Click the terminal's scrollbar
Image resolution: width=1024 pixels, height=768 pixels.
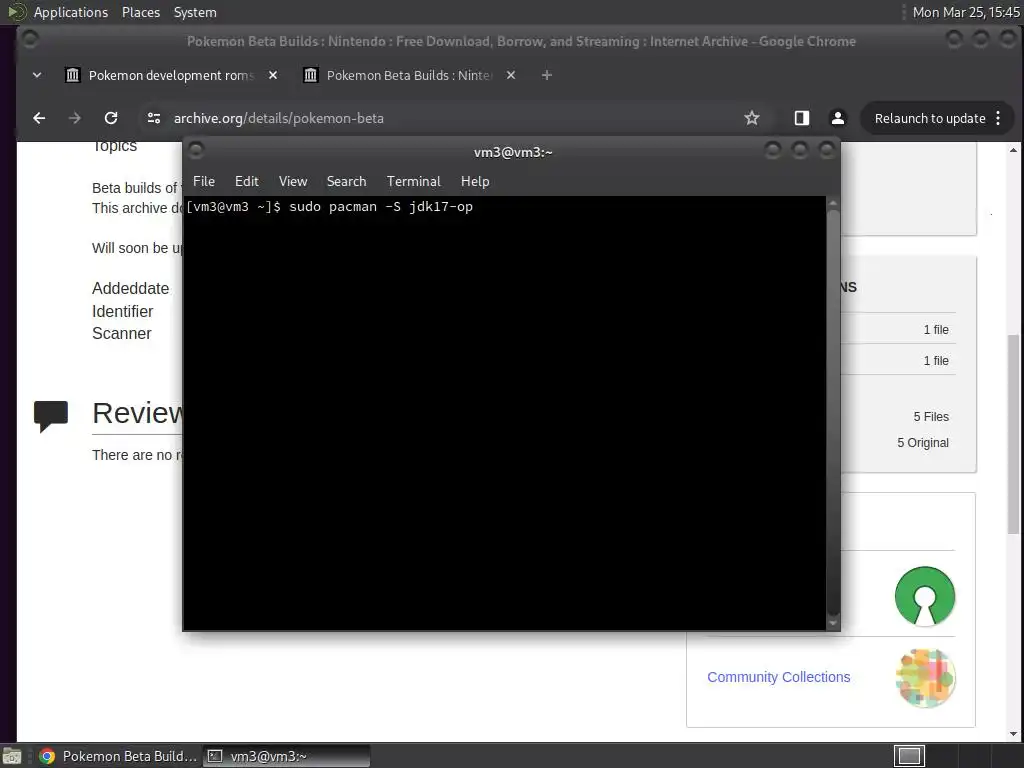[x=833, y=411]
